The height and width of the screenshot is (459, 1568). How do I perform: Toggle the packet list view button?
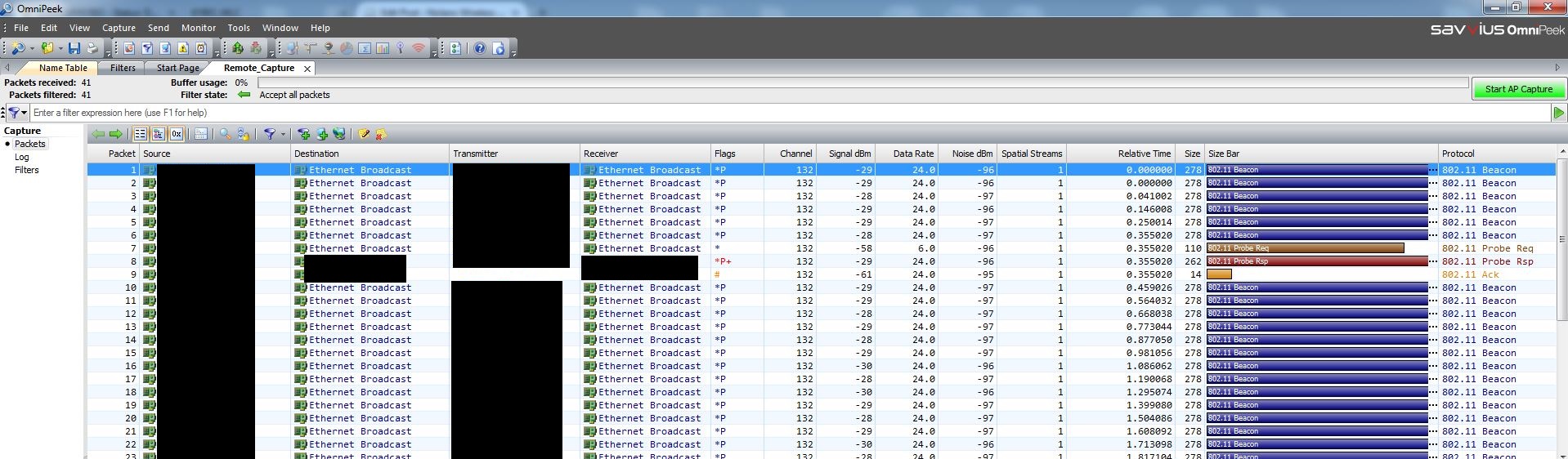[141, 134]
